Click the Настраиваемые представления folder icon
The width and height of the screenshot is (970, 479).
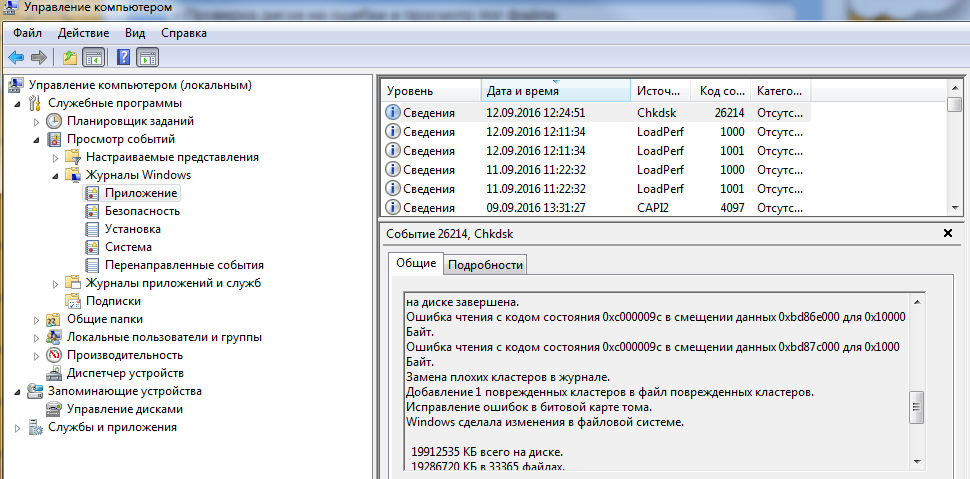(x=73, y=157)
